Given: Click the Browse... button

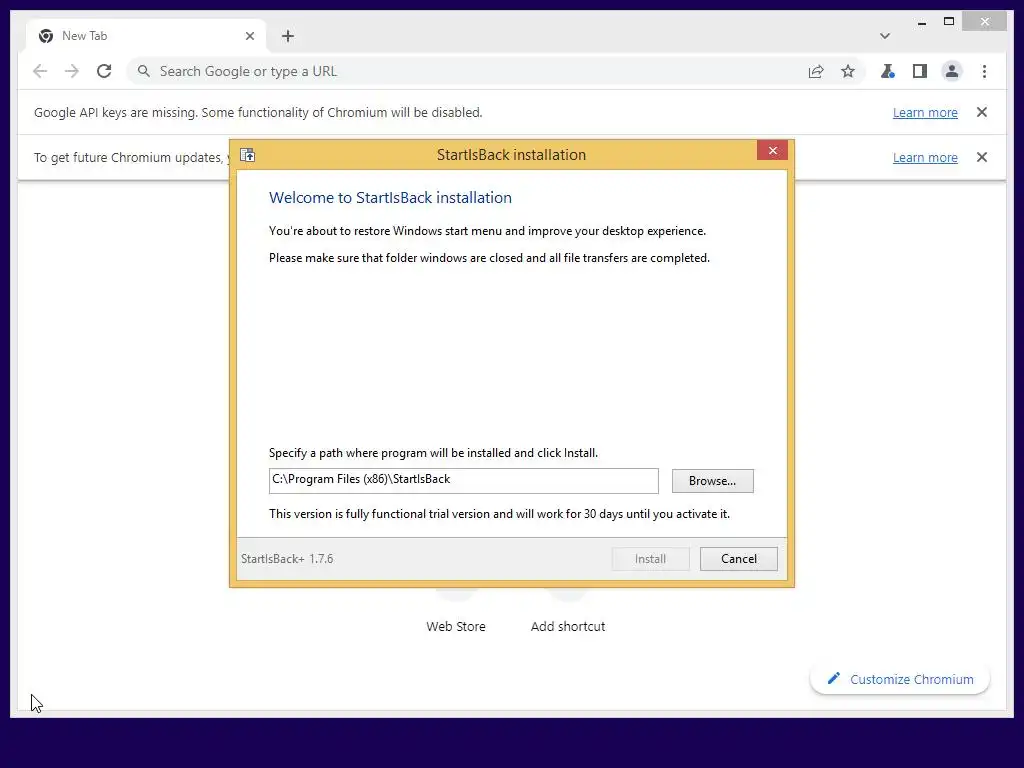Looking at the screenshot, I should (712, 481).
